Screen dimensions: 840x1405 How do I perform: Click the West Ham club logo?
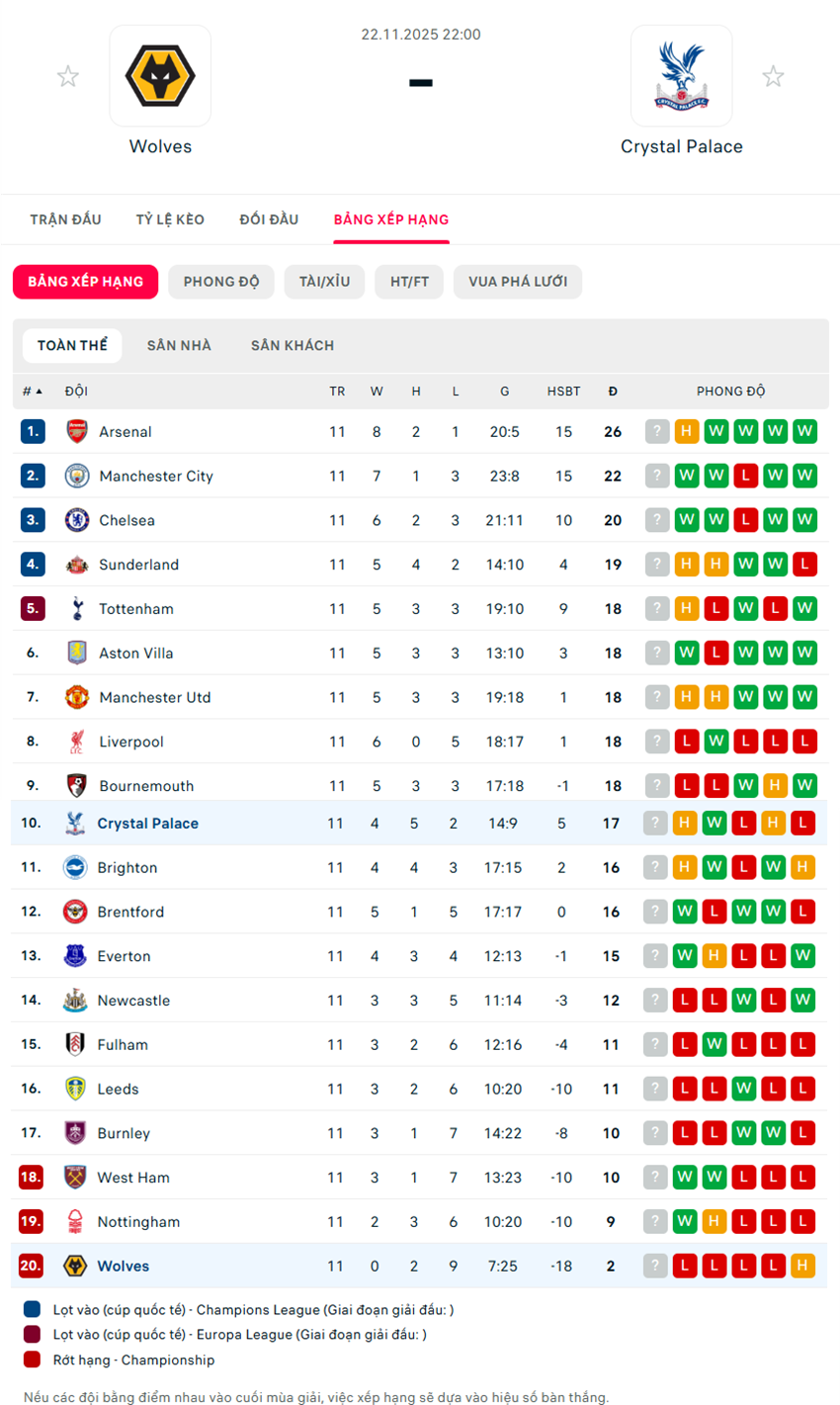coord(75,1178)
